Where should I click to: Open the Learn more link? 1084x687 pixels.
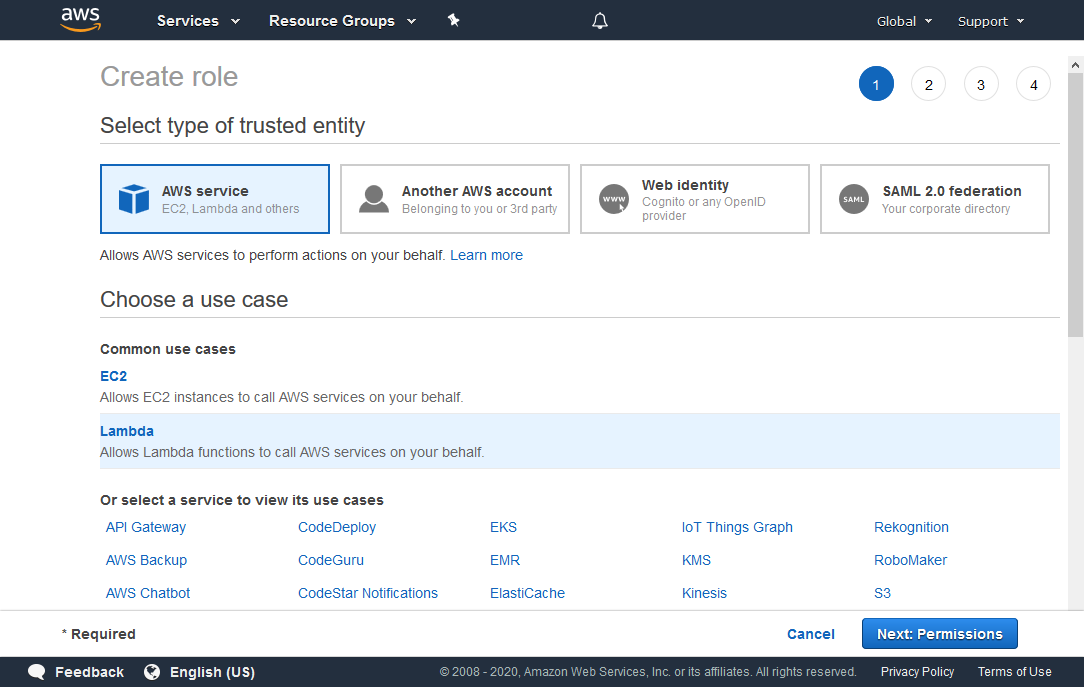486,255
